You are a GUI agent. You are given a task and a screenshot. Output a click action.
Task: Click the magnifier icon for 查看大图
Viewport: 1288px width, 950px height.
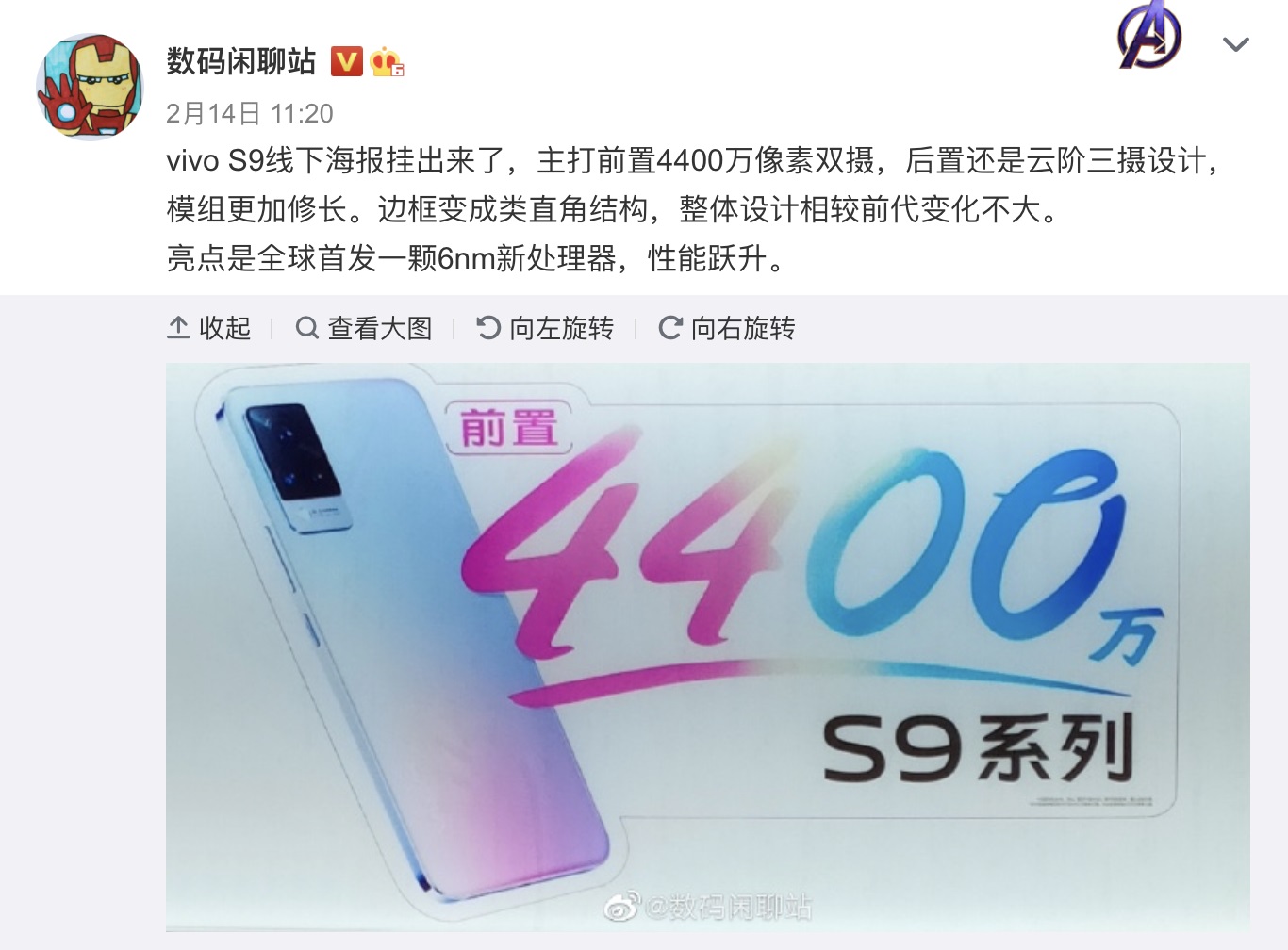[306, 328]
